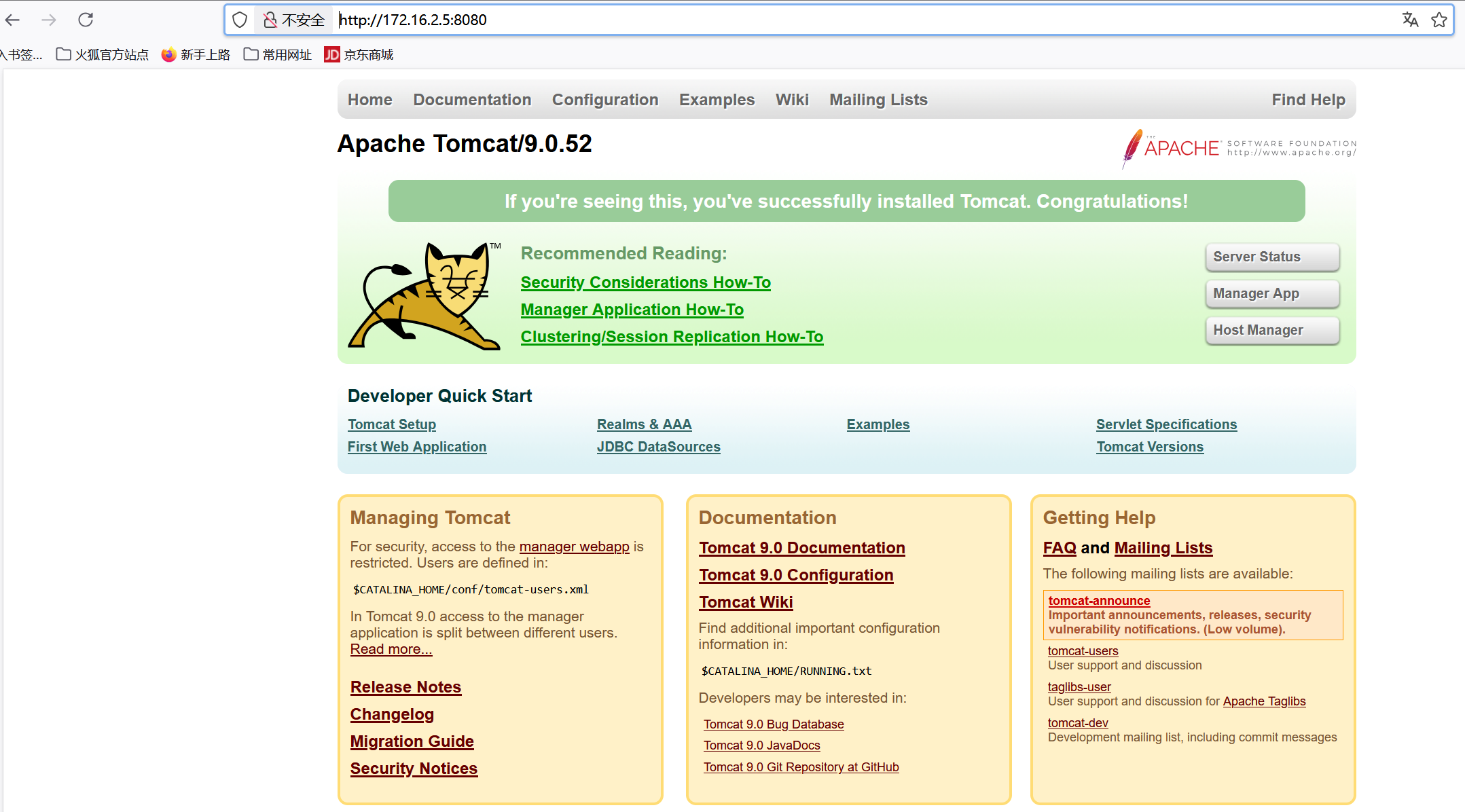Open the taglibs-user mailing list link
The image size is (1465, 812).
(1079, 687)
